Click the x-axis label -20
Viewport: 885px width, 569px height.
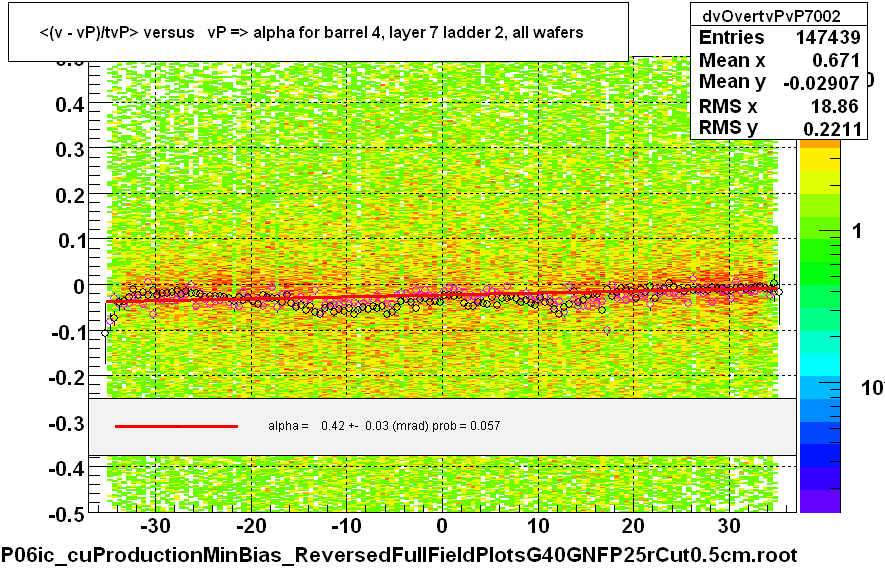(x=251, y=526)
